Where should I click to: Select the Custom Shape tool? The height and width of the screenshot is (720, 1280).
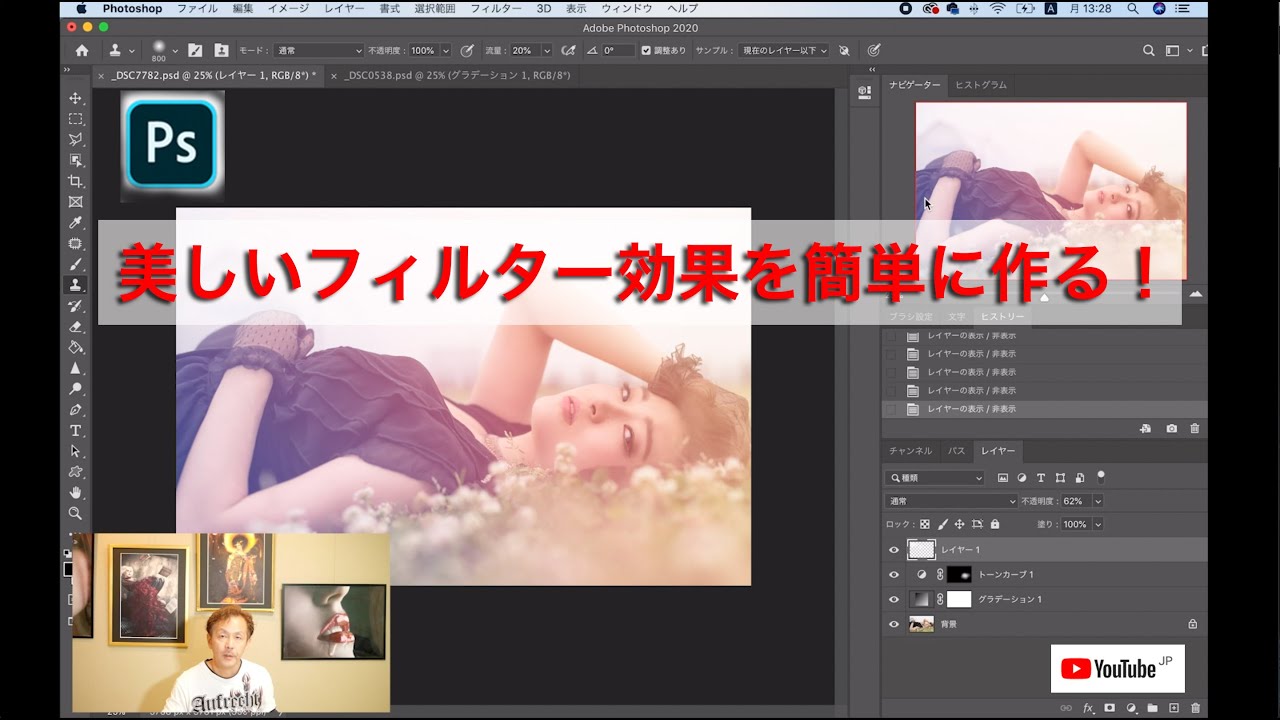(x=75, y=472)
